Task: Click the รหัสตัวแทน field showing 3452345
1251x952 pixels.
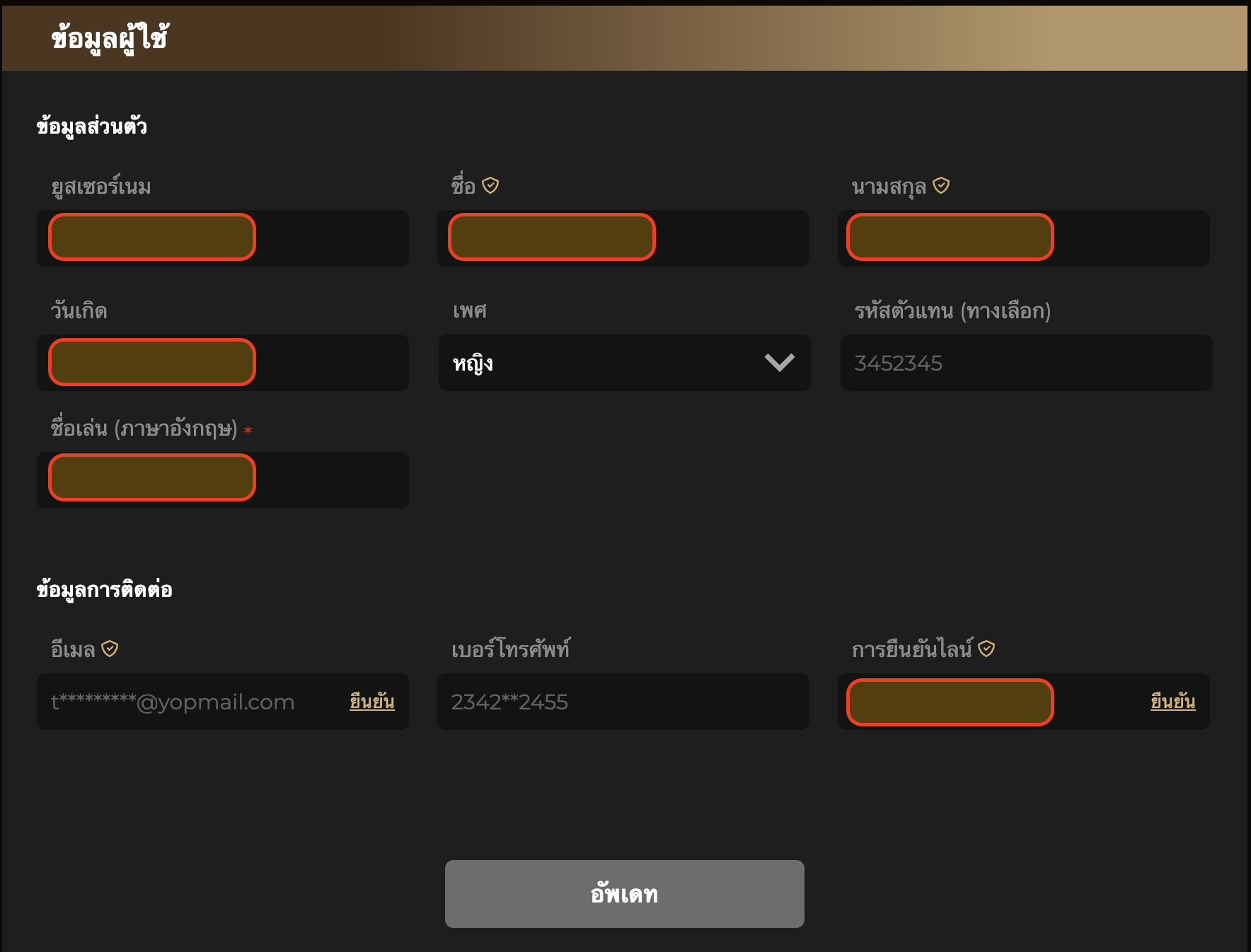Action: pyautogui.click(x=1026, y=363)
